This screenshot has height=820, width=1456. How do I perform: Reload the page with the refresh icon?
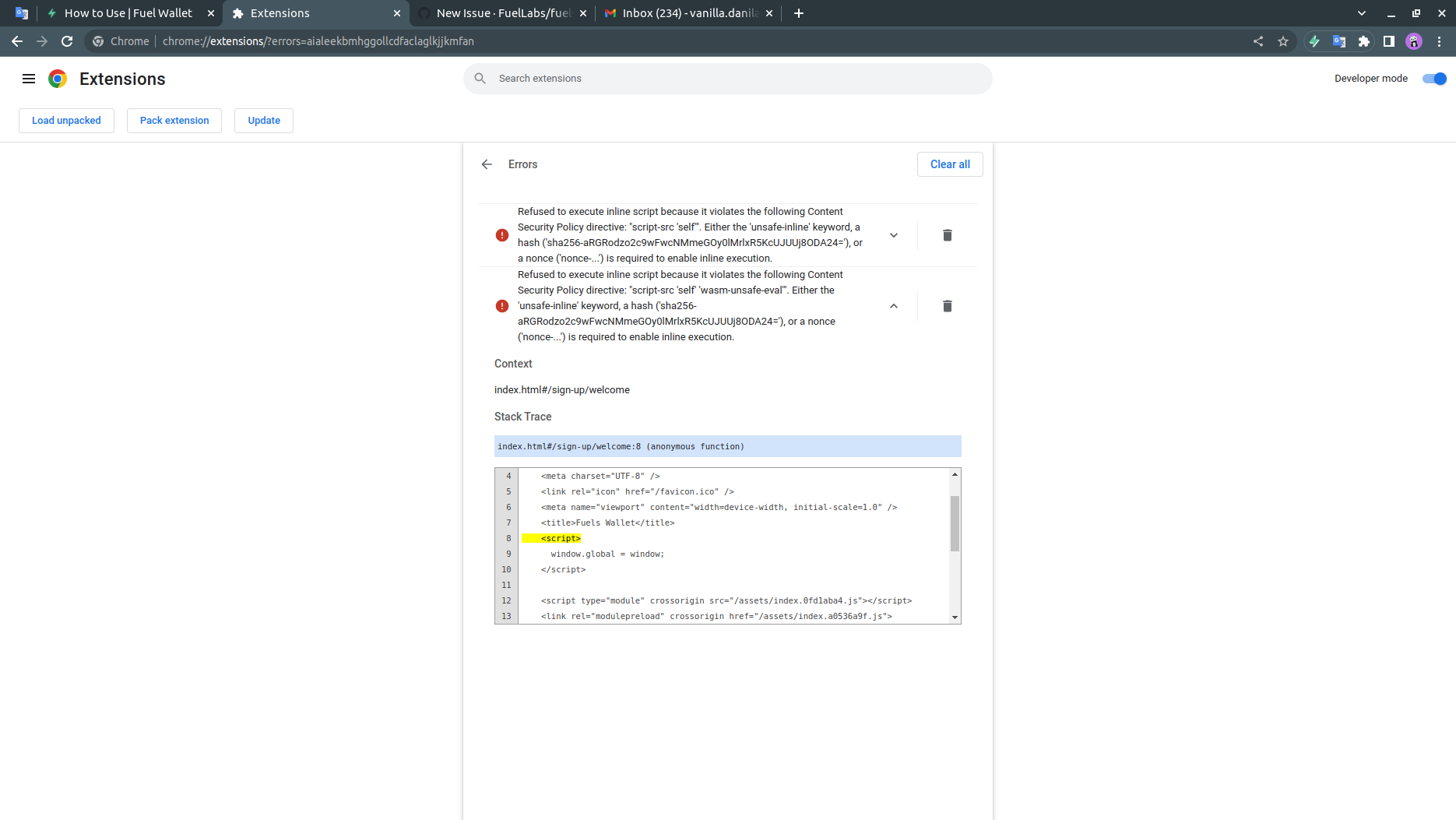coord(67,41)
